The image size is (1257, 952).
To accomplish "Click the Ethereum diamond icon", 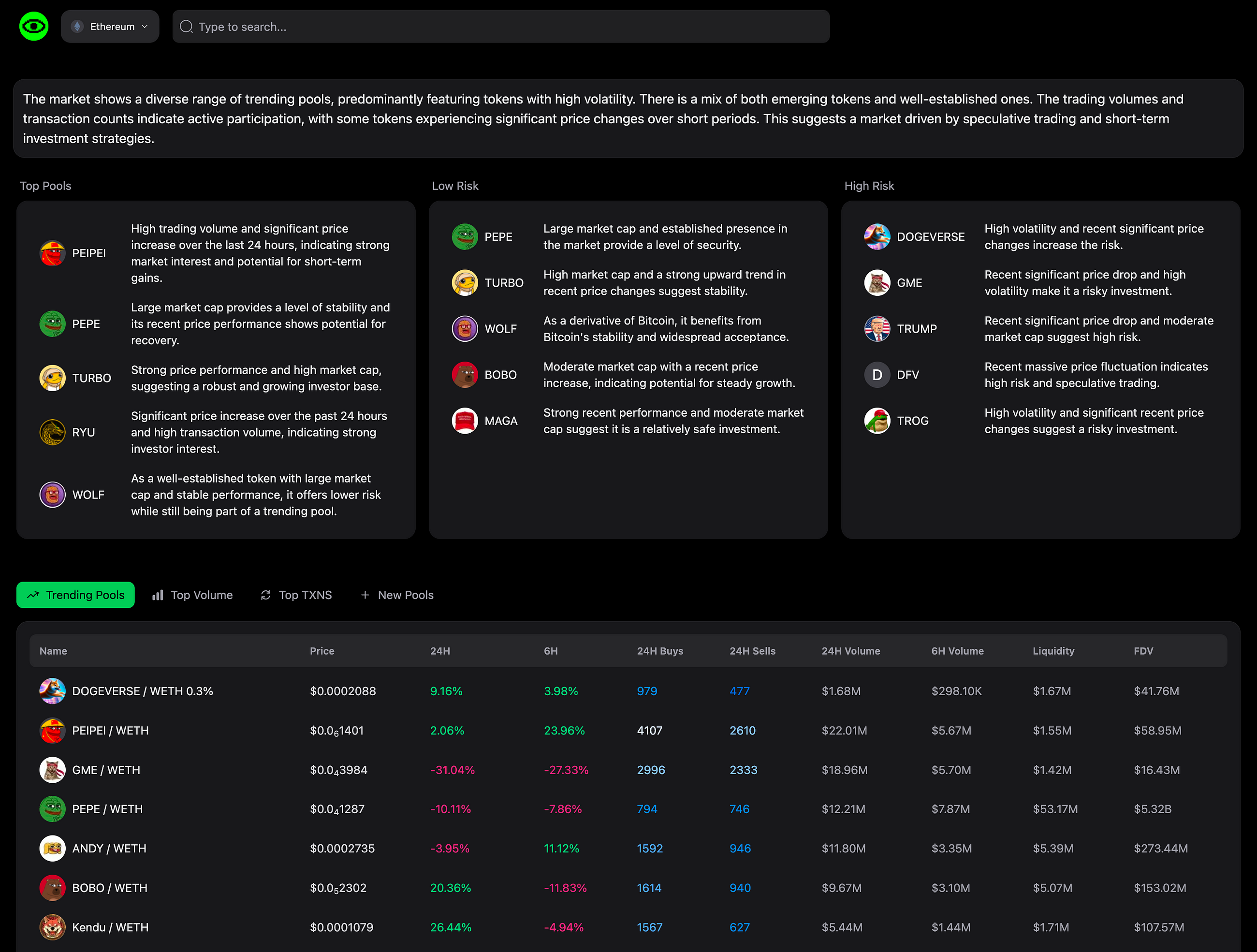I will point(77,26).
